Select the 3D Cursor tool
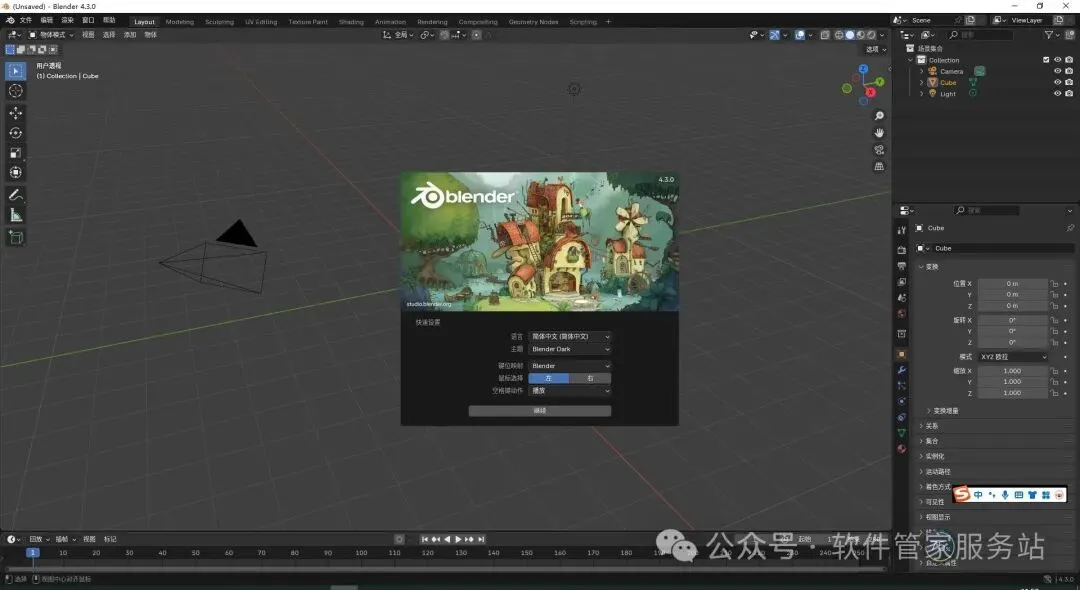The height and width of the screenshot is (590, 1080). (16, 91)
